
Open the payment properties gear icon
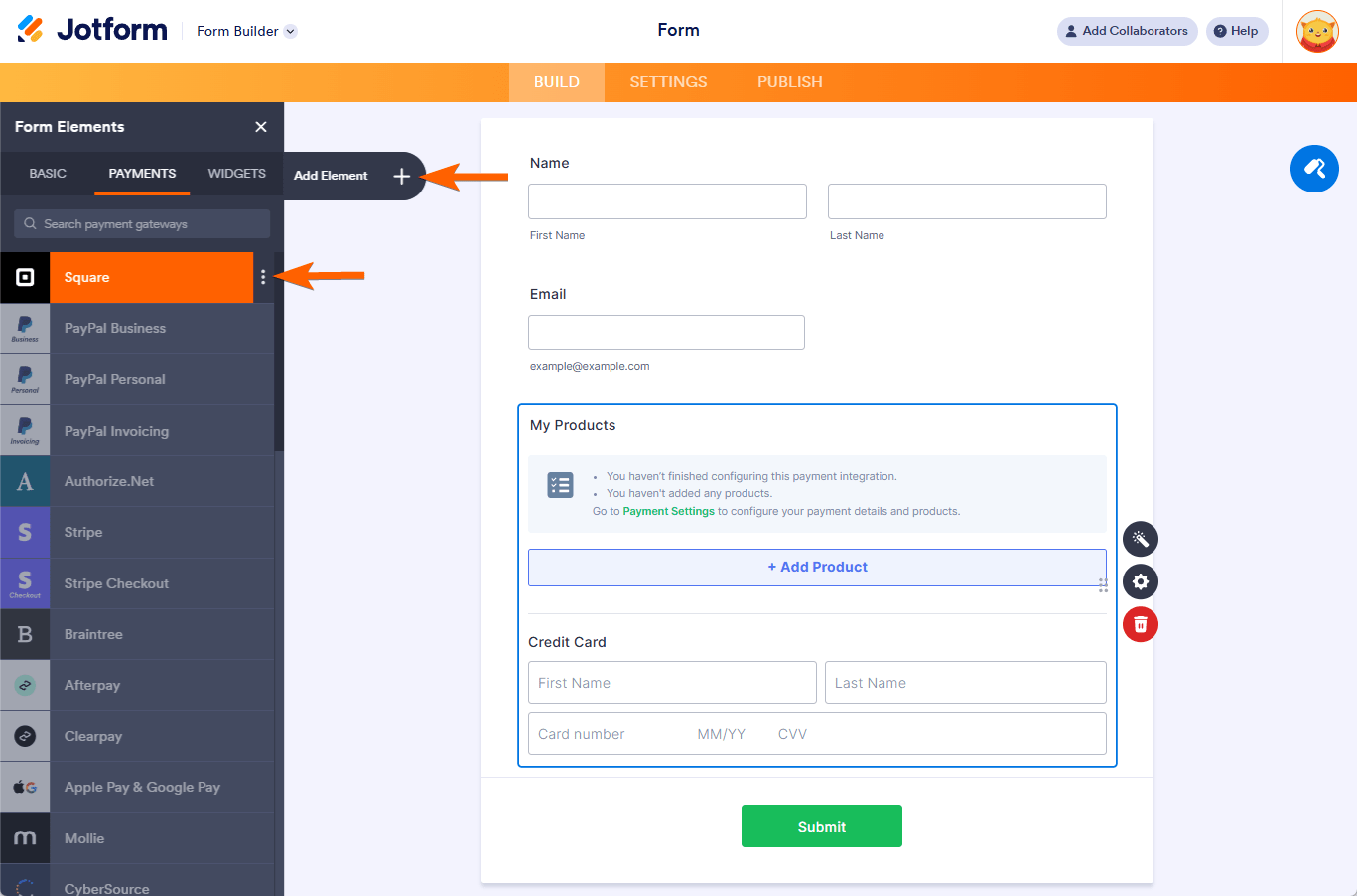(1140, 581)
